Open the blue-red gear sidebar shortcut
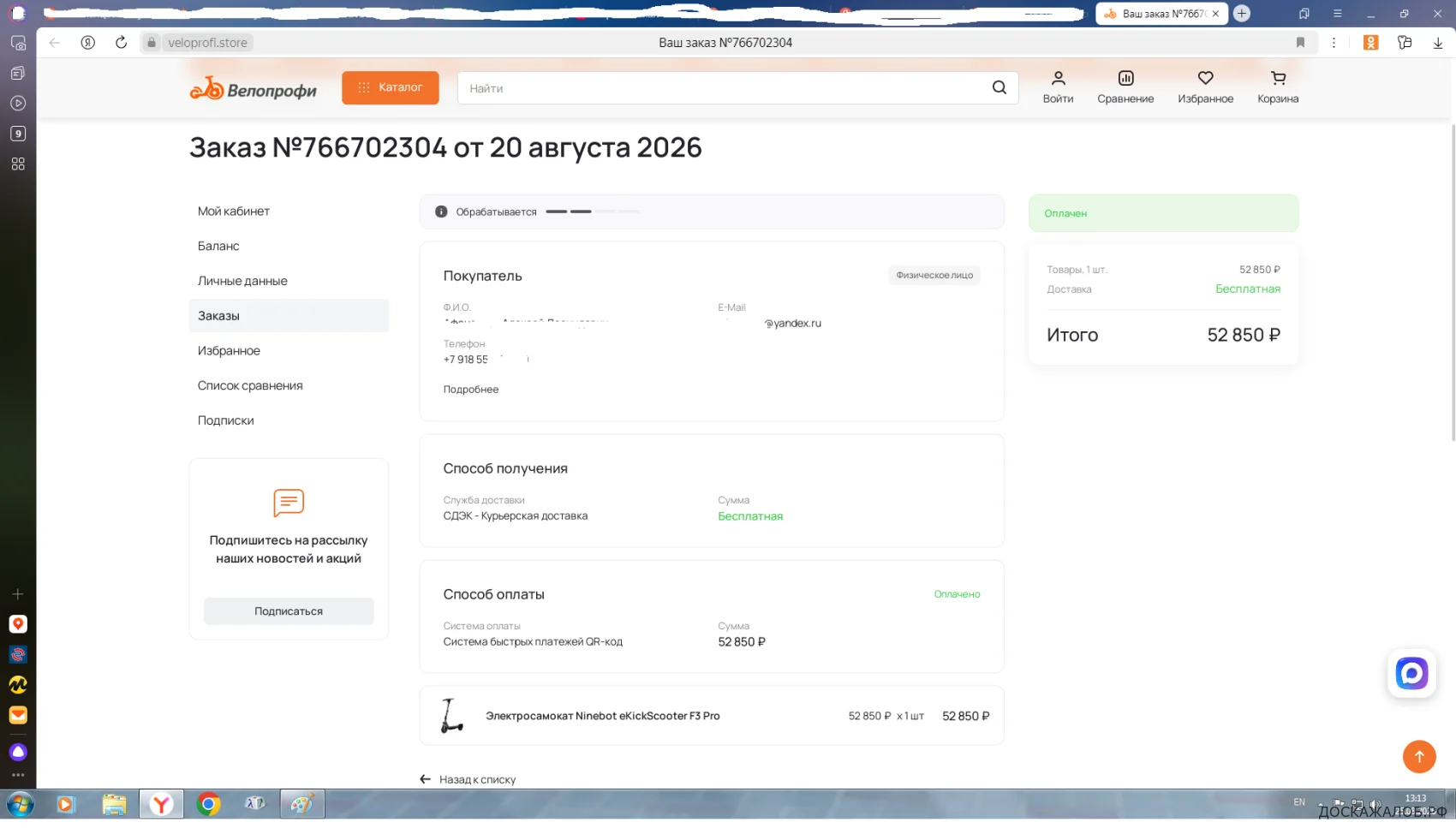Image resolution: width=1456 pixels, height=828 pixels. [18, 654]
